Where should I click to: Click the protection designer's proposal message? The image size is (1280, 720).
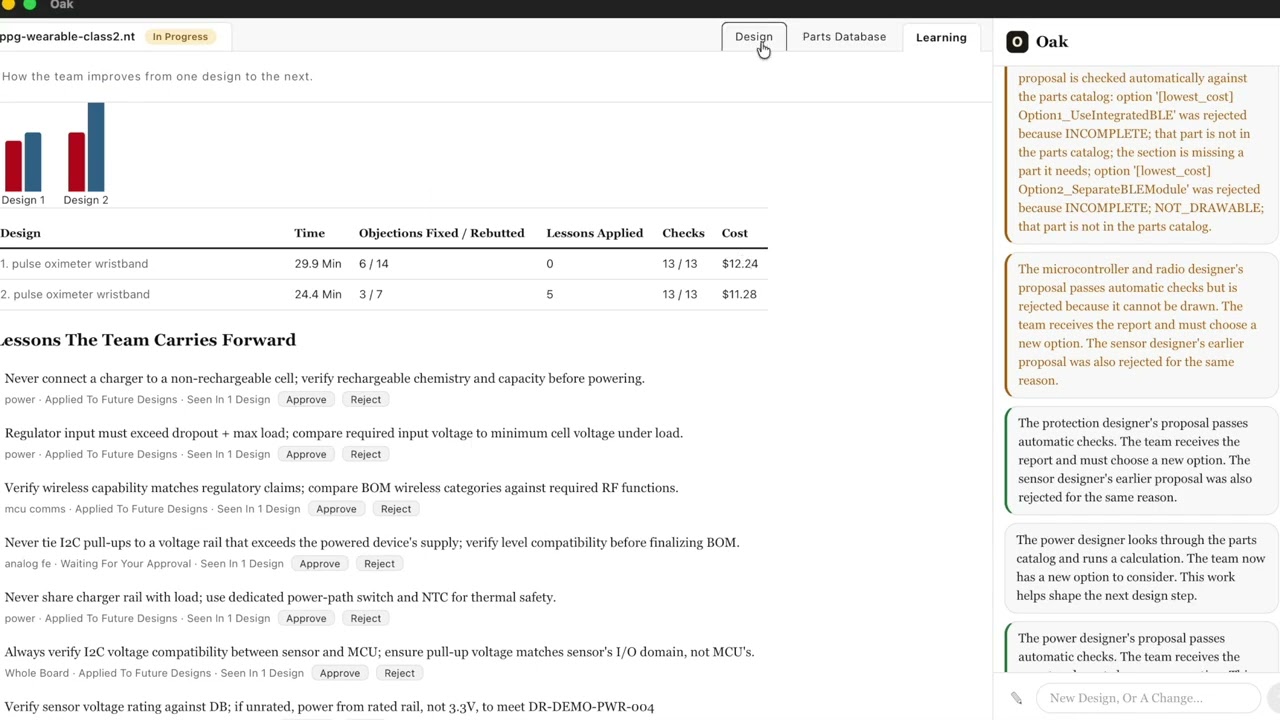(x=1141, y=460)
